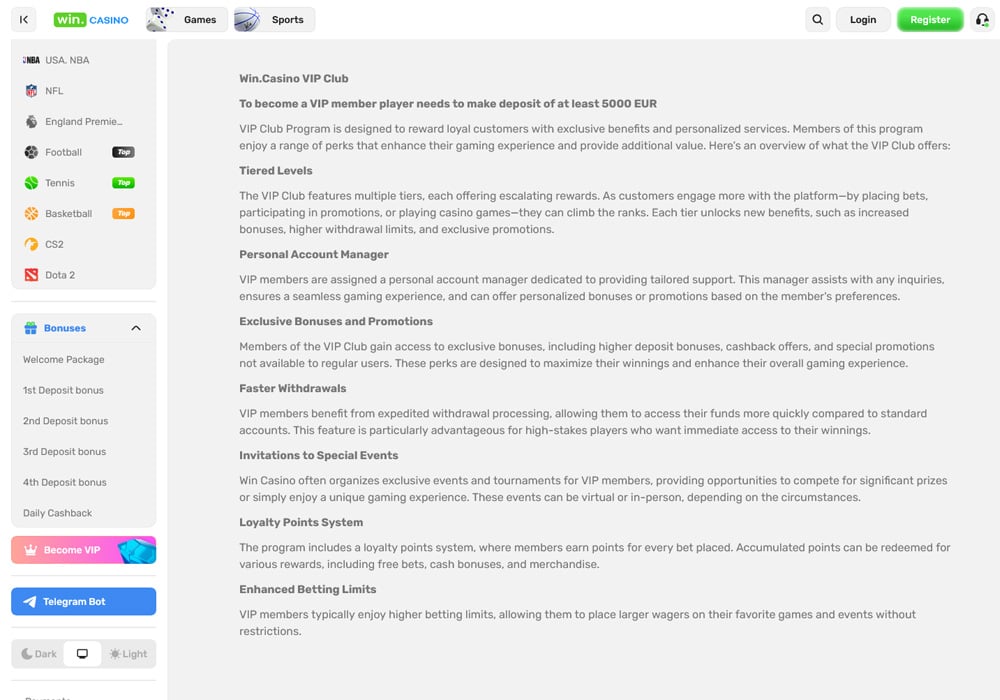The image size is (1000, 700).
Task: Switch to Light theme
Action: point(128,654)
